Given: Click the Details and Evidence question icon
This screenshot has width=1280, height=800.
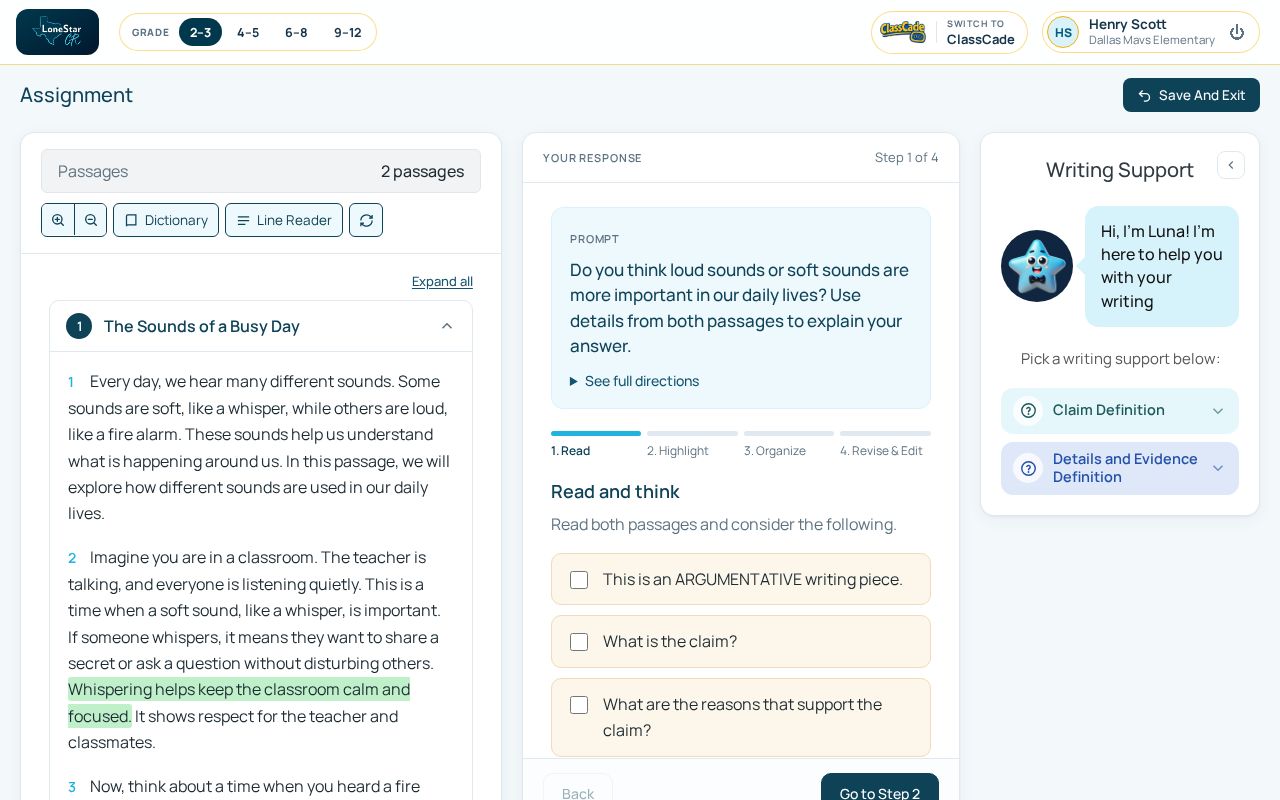Looking at the screenshot, I should click(1028, 468).
